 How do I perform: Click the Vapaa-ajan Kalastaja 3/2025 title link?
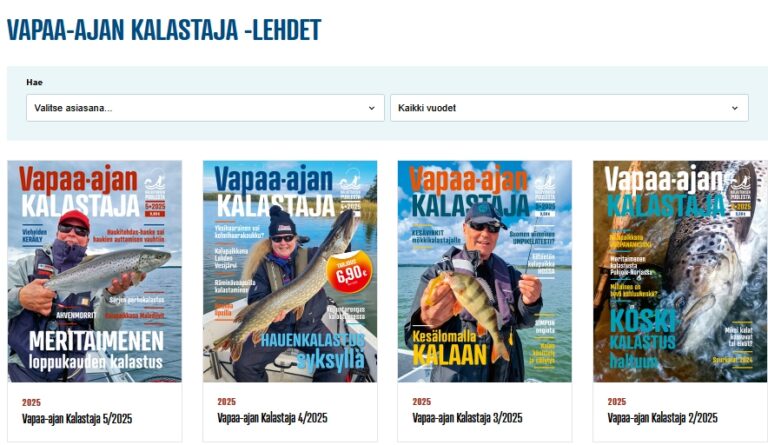467,418
